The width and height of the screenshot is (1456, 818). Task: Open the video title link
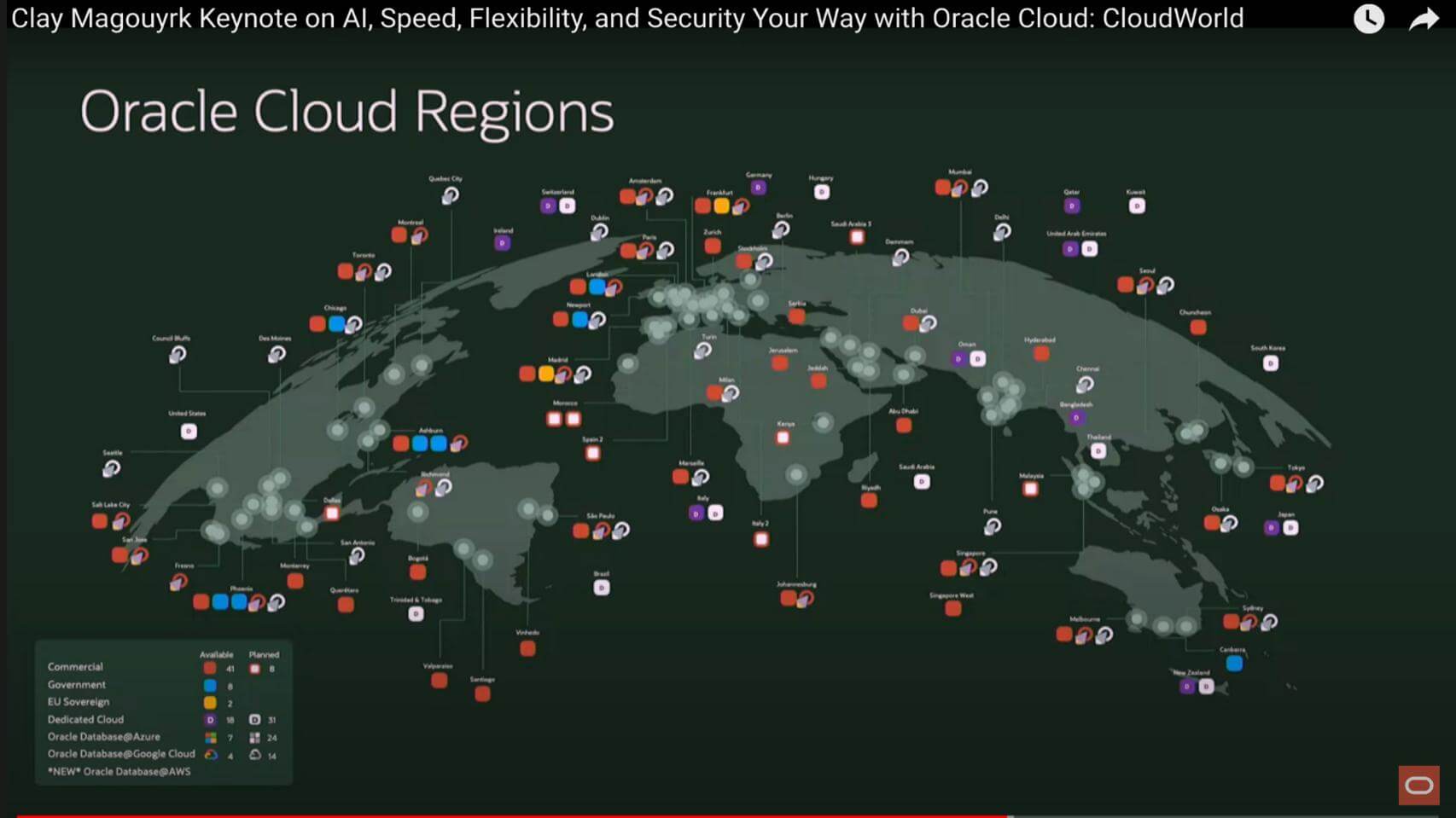pyautogui.click(x=627, y=18)
